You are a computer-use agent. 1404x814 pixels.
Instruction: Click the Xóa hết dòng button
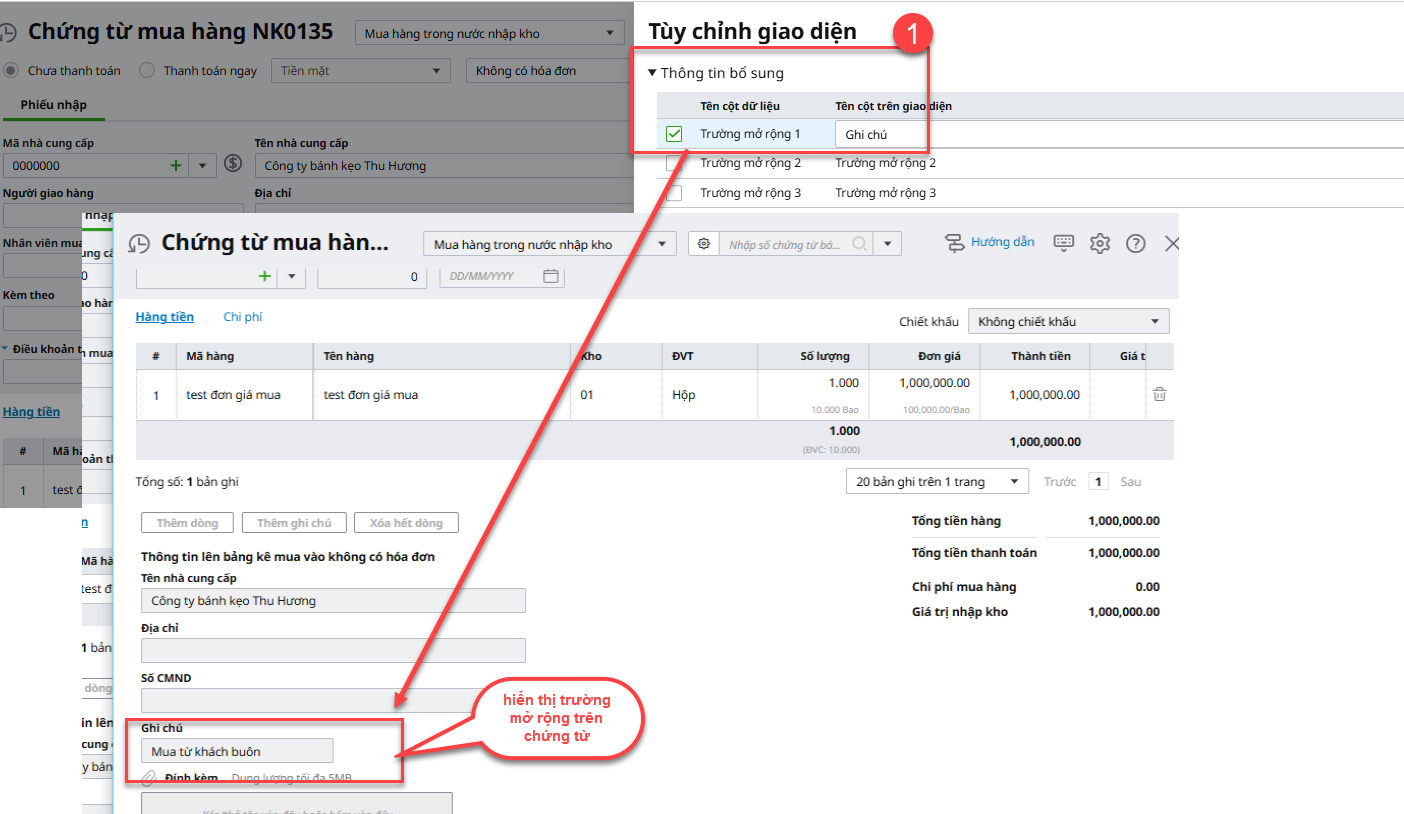coord(406,523)
